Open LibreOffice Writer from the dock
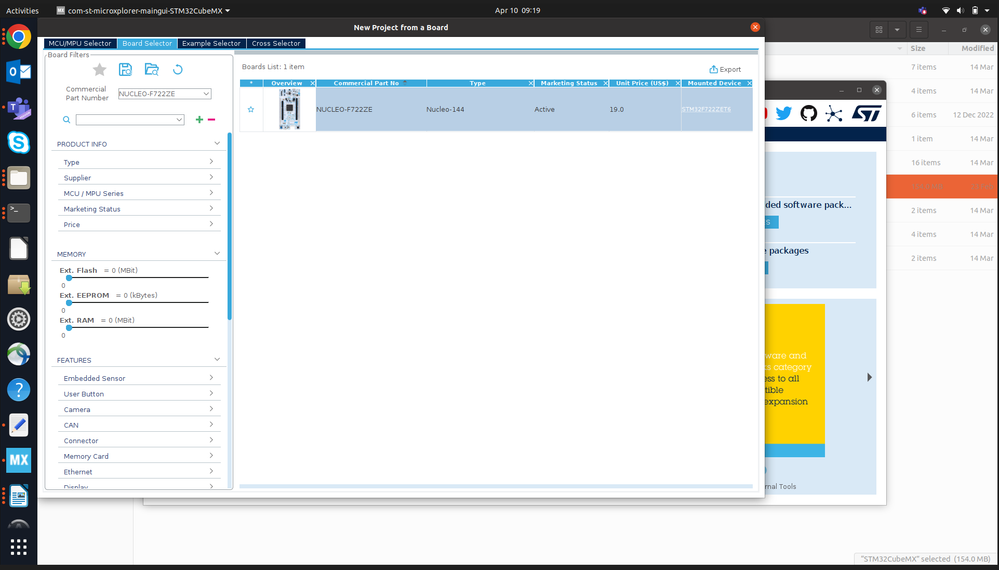999x570 pixels. [x=18, y=495]
